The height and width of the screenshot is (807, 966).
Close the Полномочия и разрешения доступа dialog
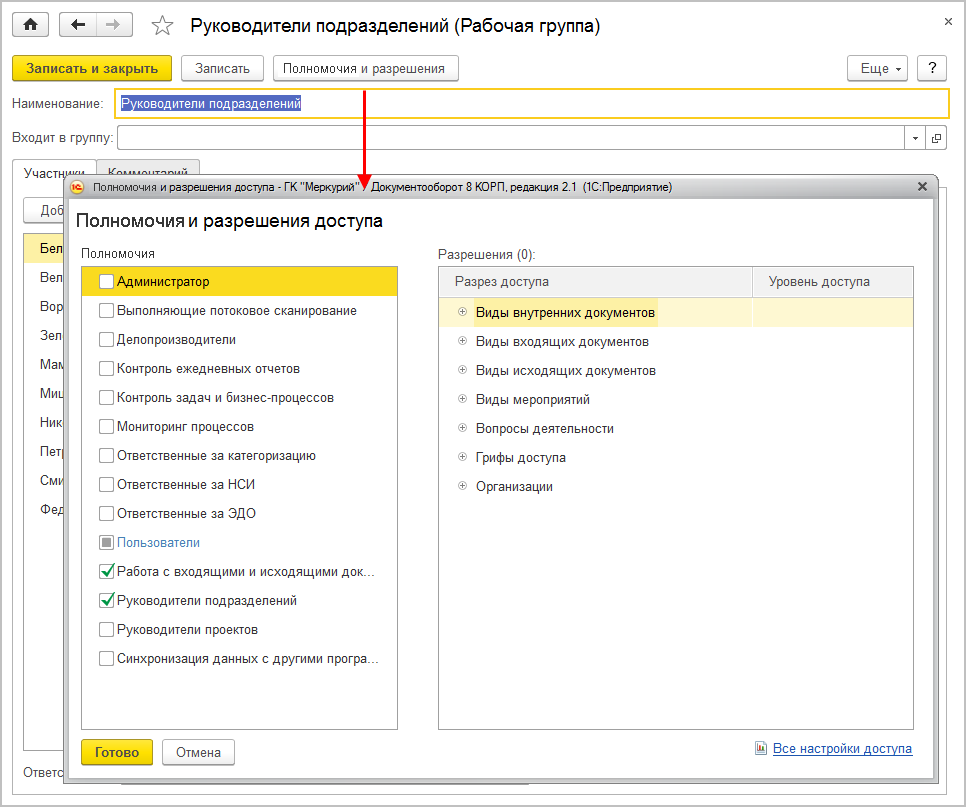tap(922, 186)
